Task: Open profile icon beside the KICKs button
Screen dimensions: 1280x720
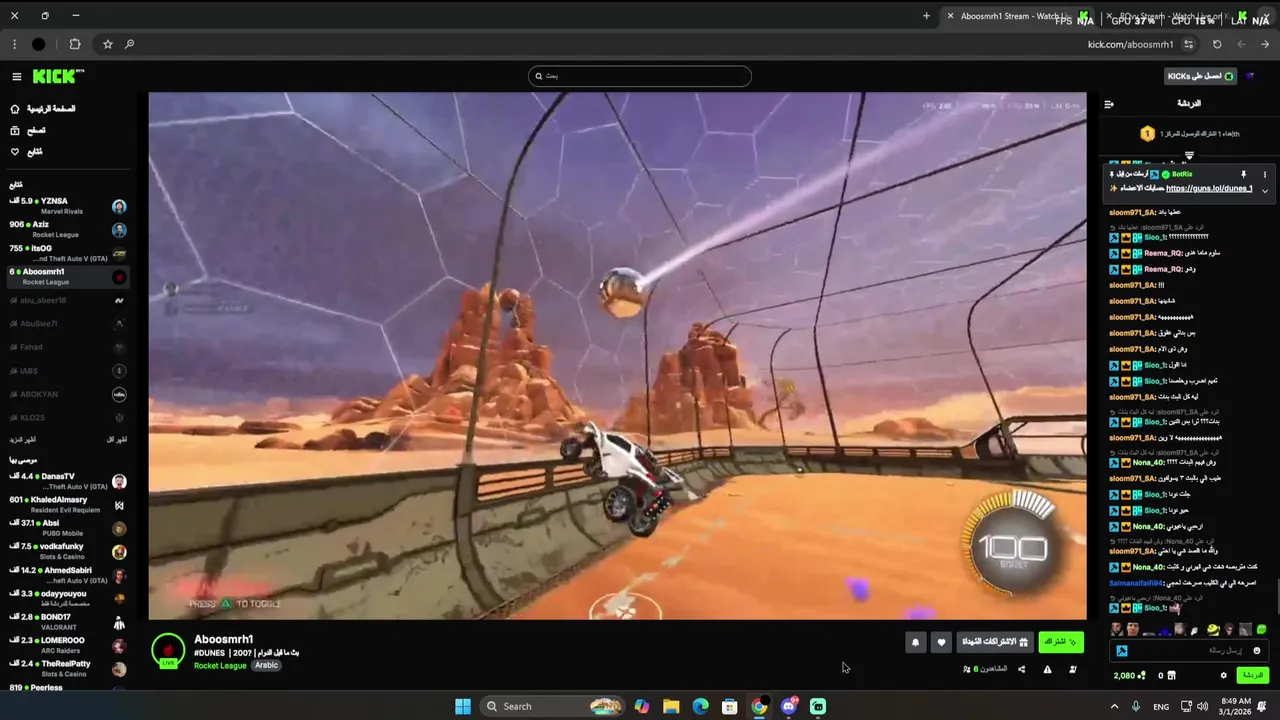Action: click(x=1250, y=76)
